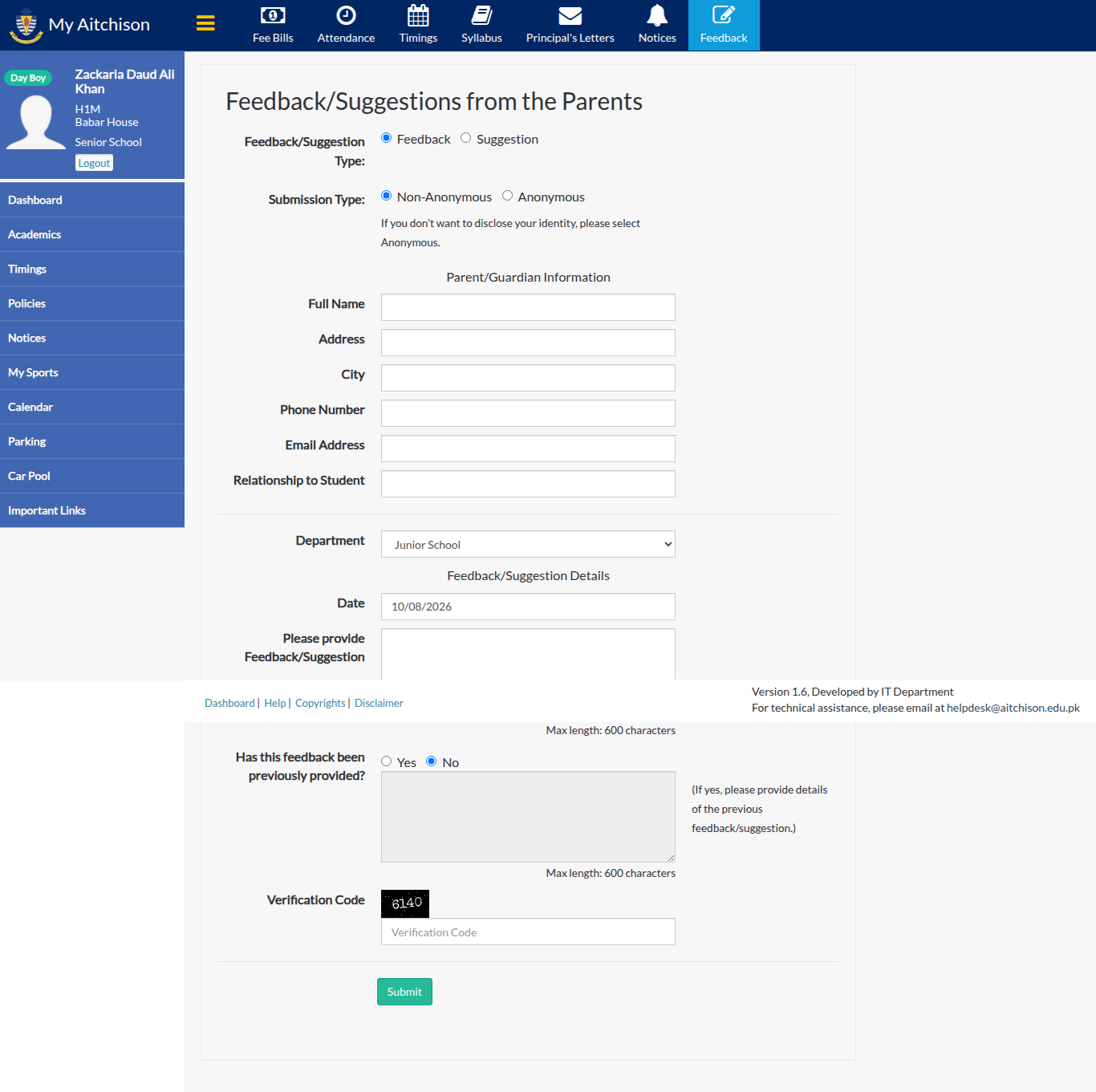Click the City input field
The width and height of the screenshot is (1096, 1092).
[x=528, y=378]
